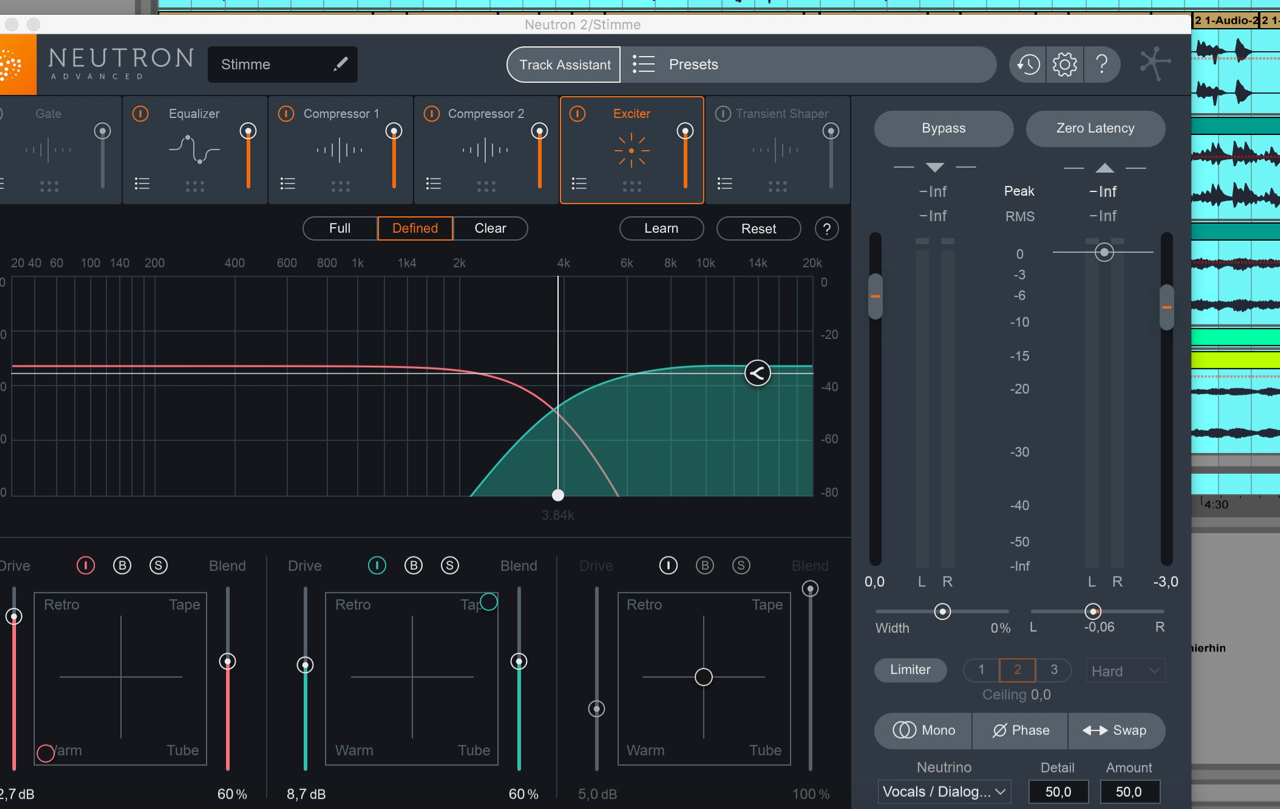Image resolution: width=1280 pixels, height=809 pixels.
Task: Grab Exciter module reorder dots handle
Action: click(x=632, y=186)
